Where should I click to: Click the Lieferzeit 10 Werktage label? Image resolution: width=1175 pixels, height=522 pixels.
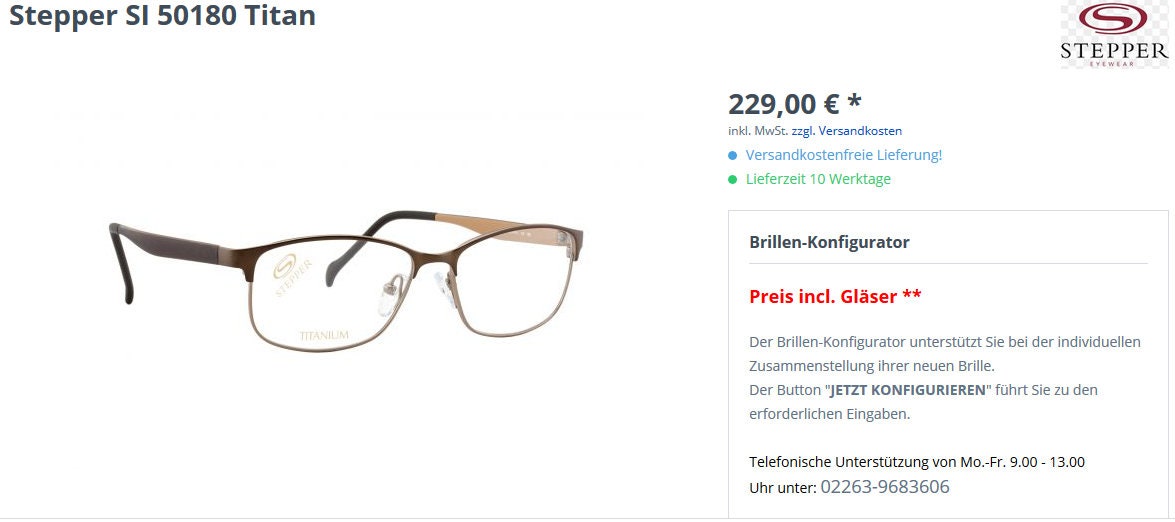pyautogui.click(x=818, y=179)
